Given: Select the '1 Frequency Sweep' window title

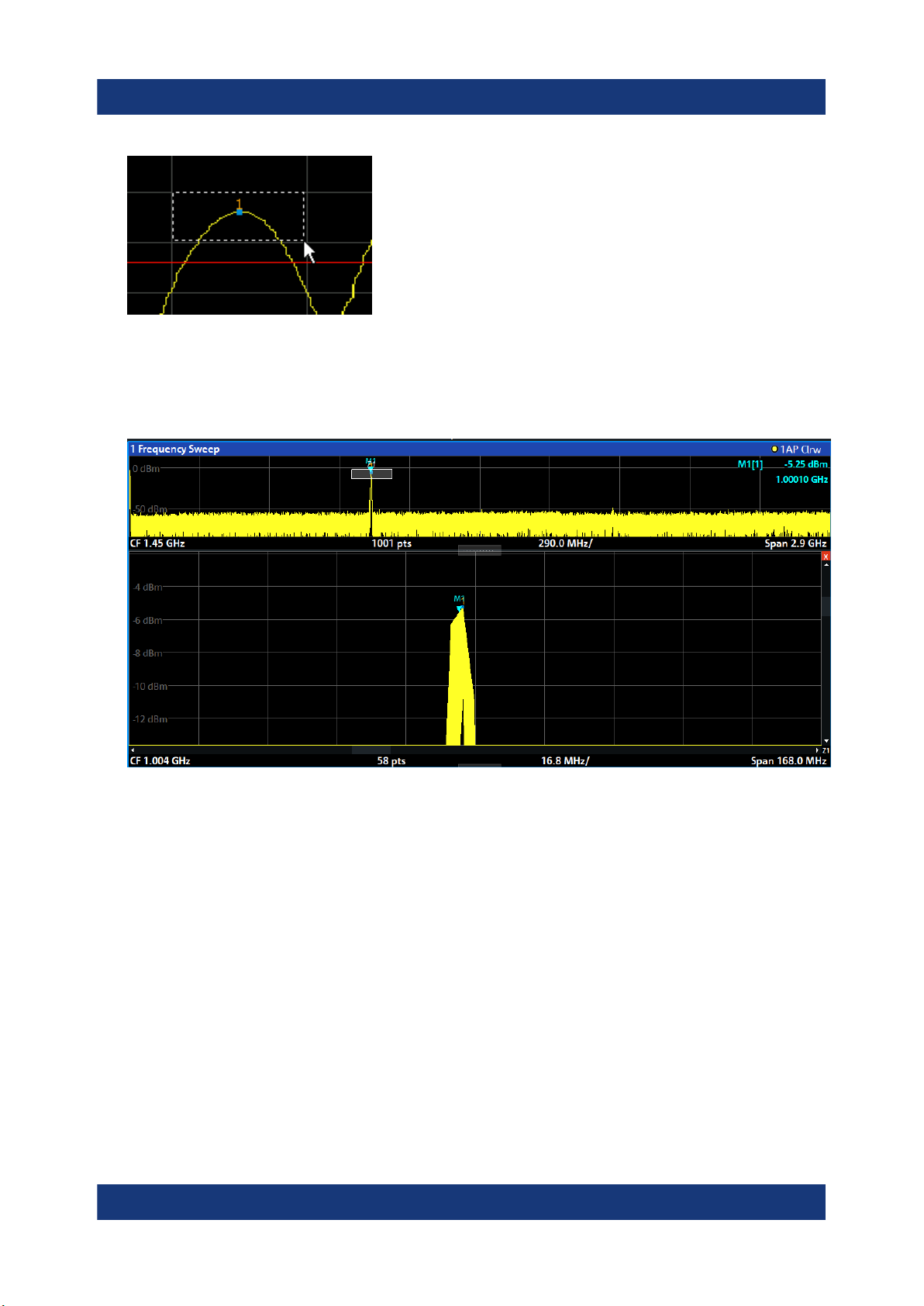Looking at the screenshot, I should point(175,449).
